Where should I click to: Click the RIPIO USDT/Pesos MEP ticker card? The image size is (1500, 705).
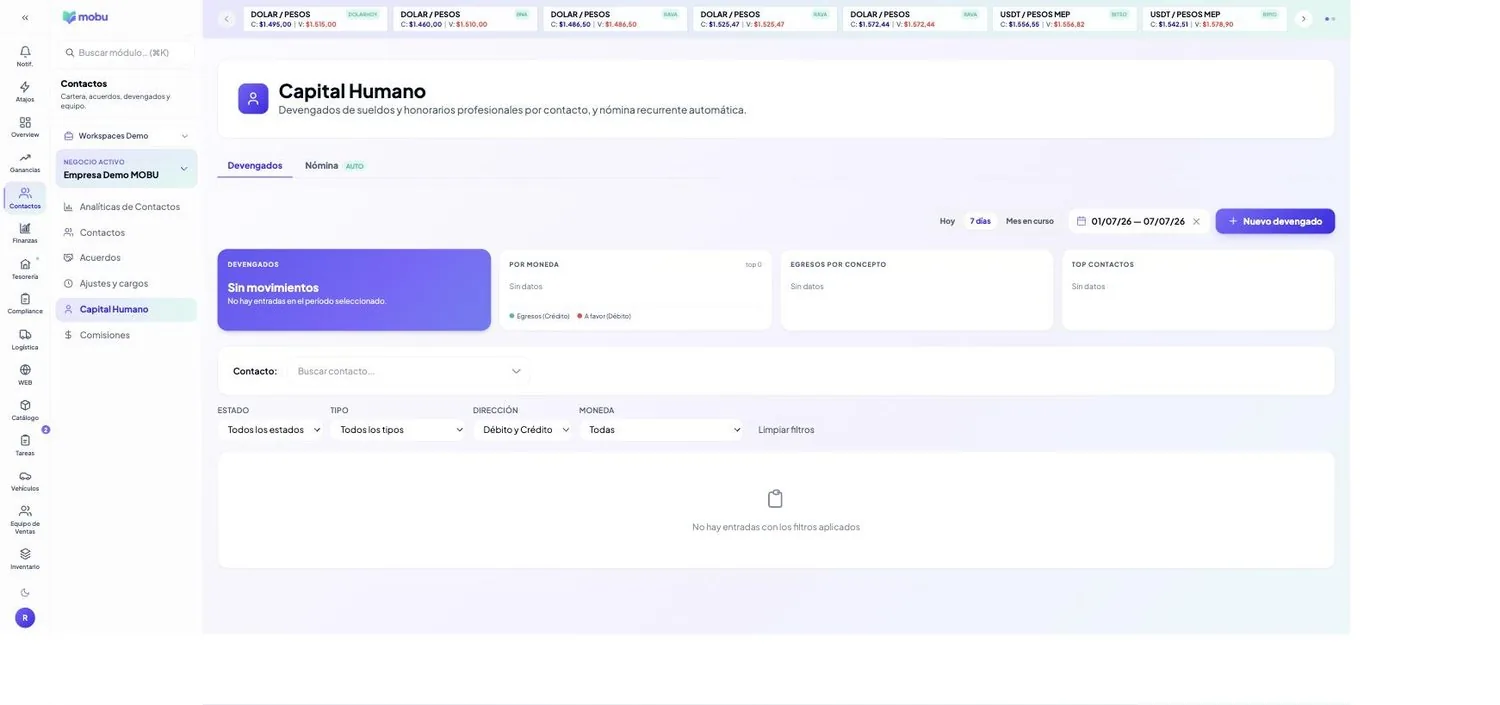[1215, 19]
